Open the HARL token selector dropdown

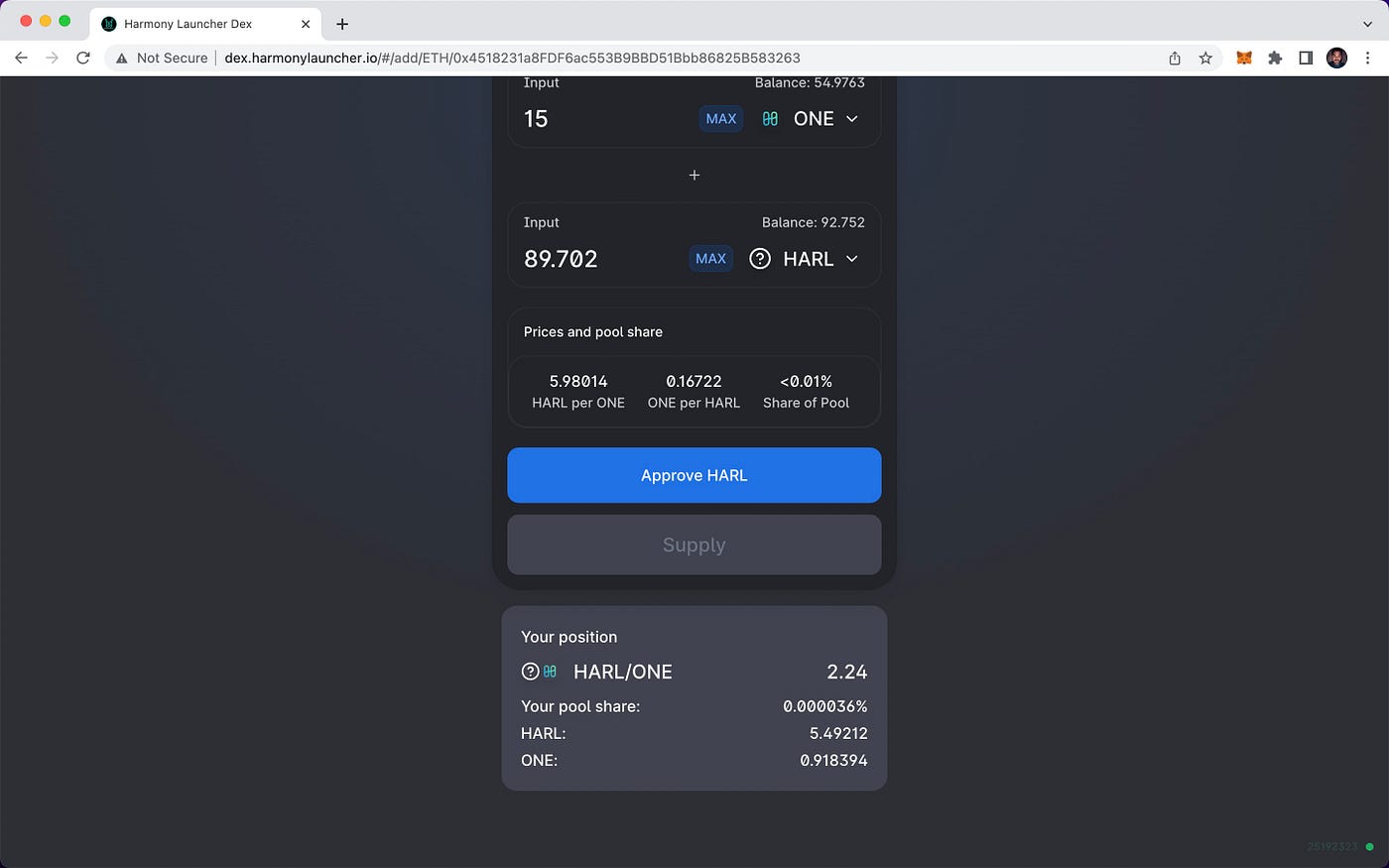pos(804,259)
